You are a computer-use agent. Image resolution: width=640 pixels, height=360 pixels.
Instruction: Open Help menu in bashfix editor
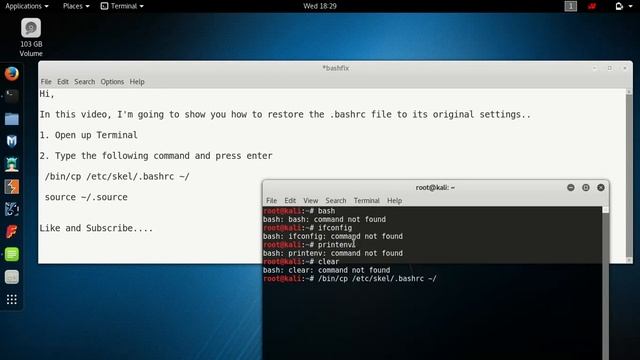(x=137, y=82)
